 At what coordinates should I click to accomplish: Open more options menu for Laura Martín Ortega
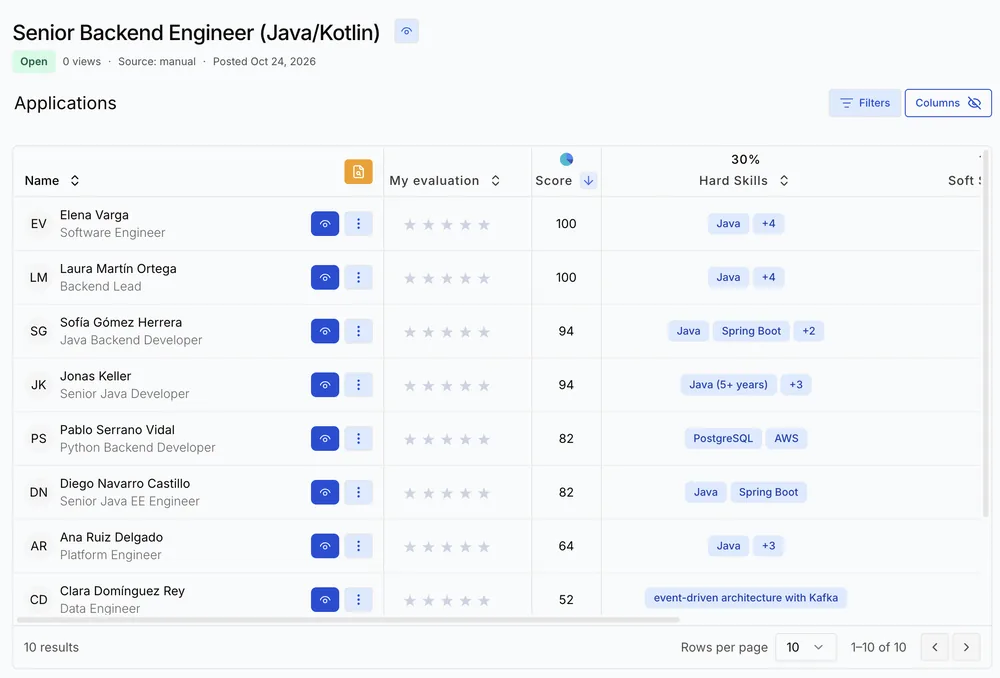coord(358,277)
